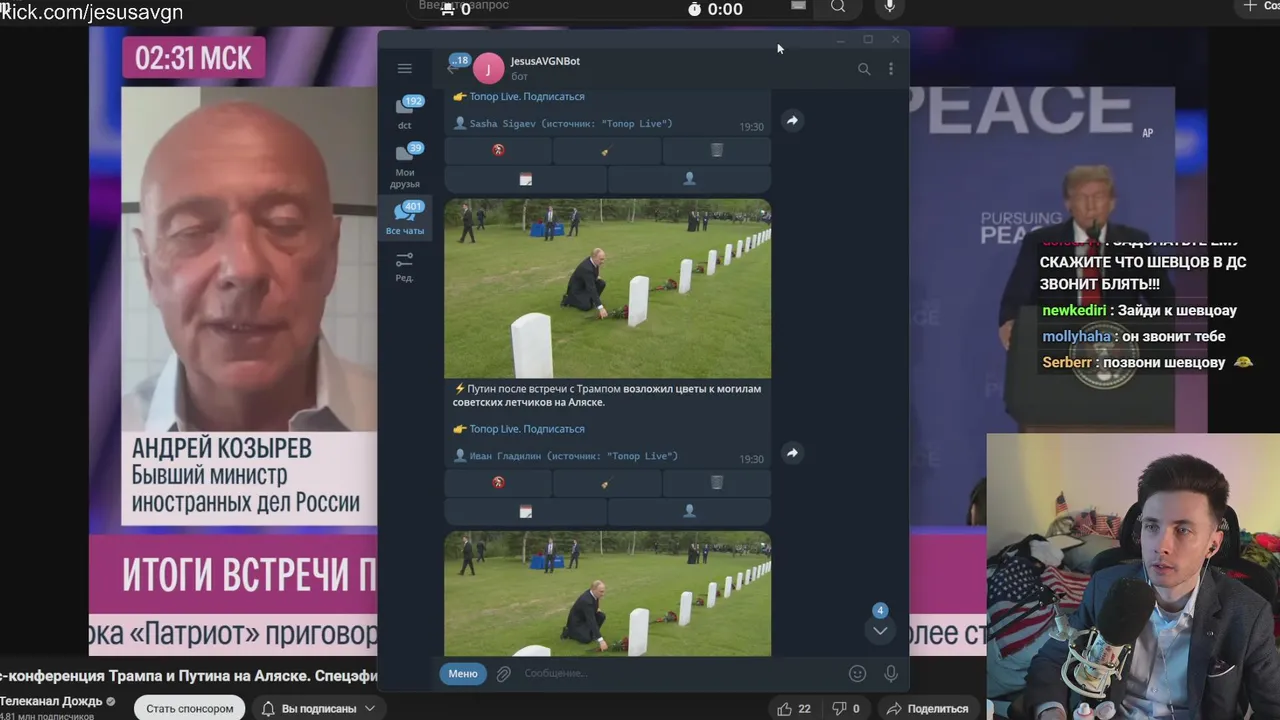The height and width of the screenshot is (720, 1280).
Task: Switch to the Мои друзья folder
Action: point(405,166)
